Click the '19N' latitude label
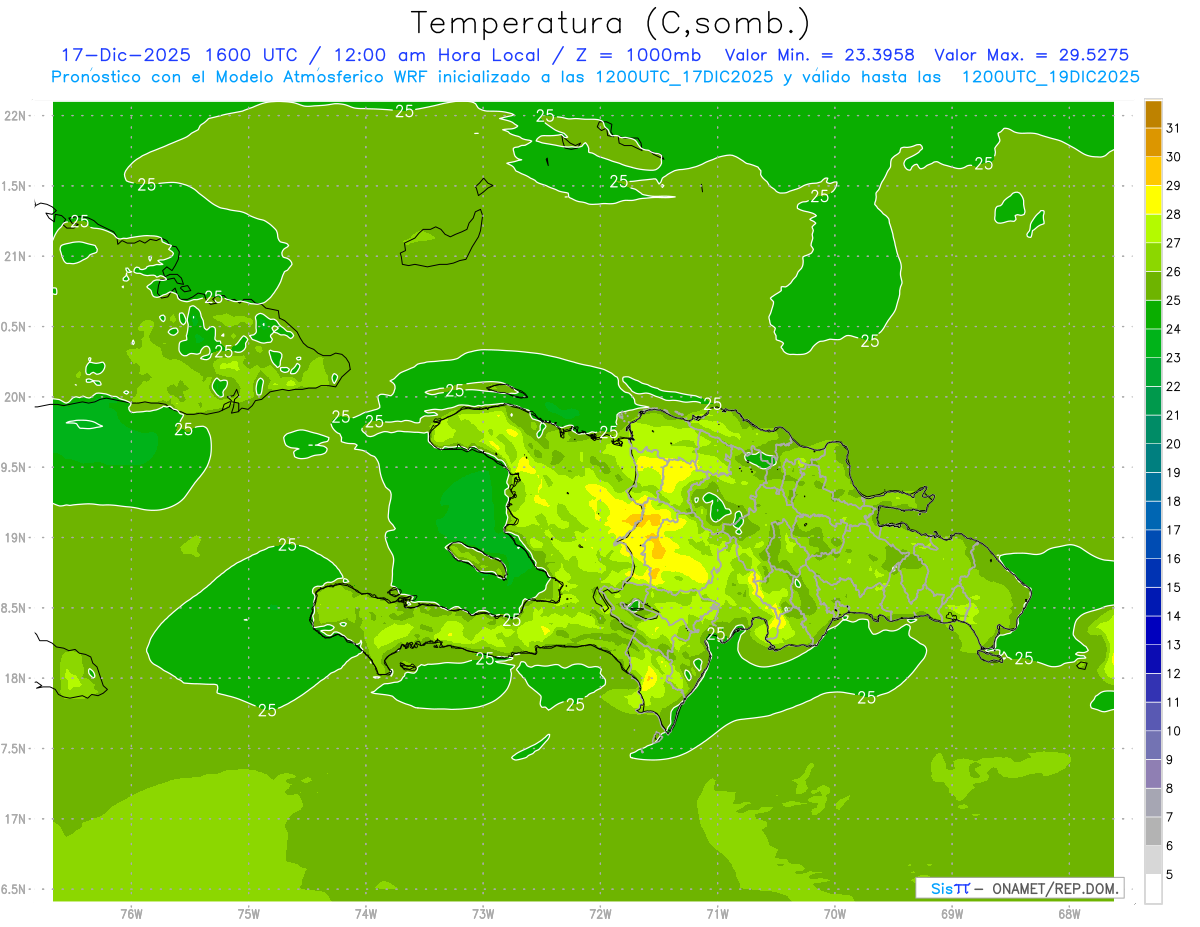1200x927 pixels. (15, 538)
